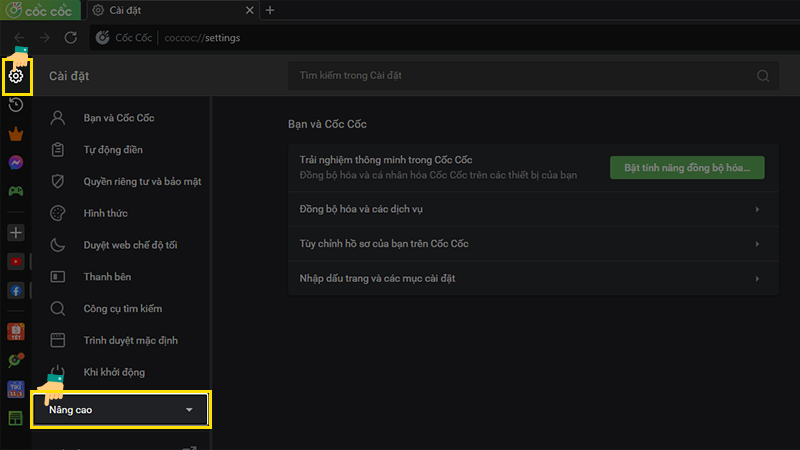Open the Tự động điền section

pyautogui.click(x=121, y=149)
